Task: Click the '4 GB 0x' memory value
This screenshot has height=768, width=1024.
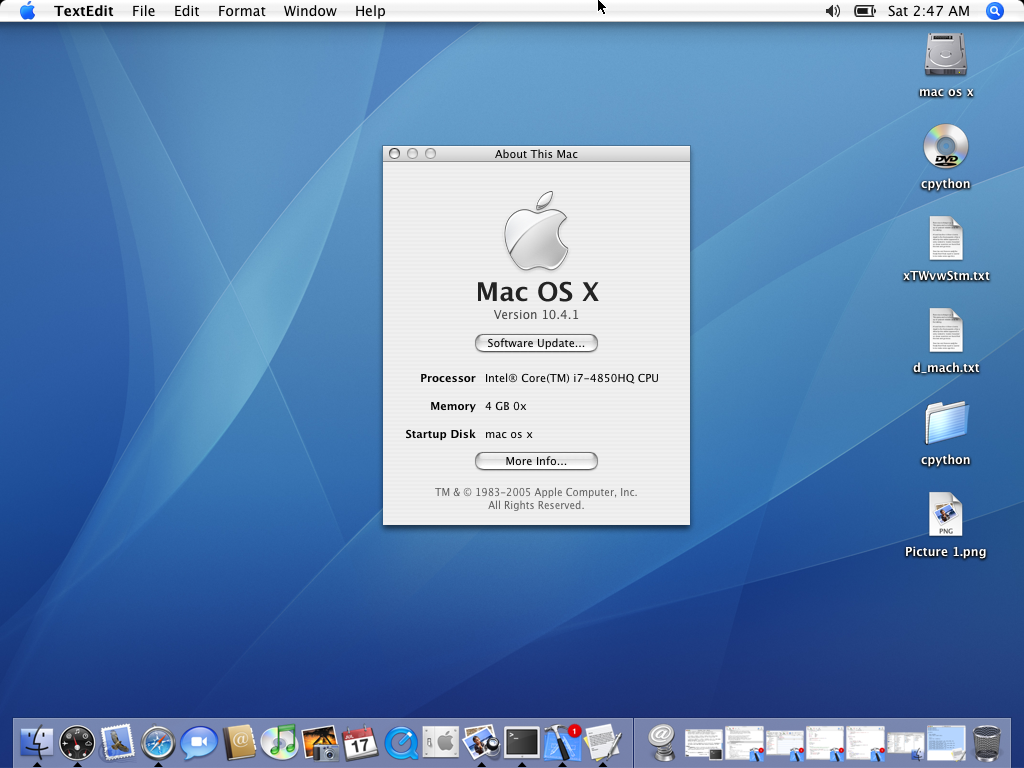Action: click(x=505, y=406)
